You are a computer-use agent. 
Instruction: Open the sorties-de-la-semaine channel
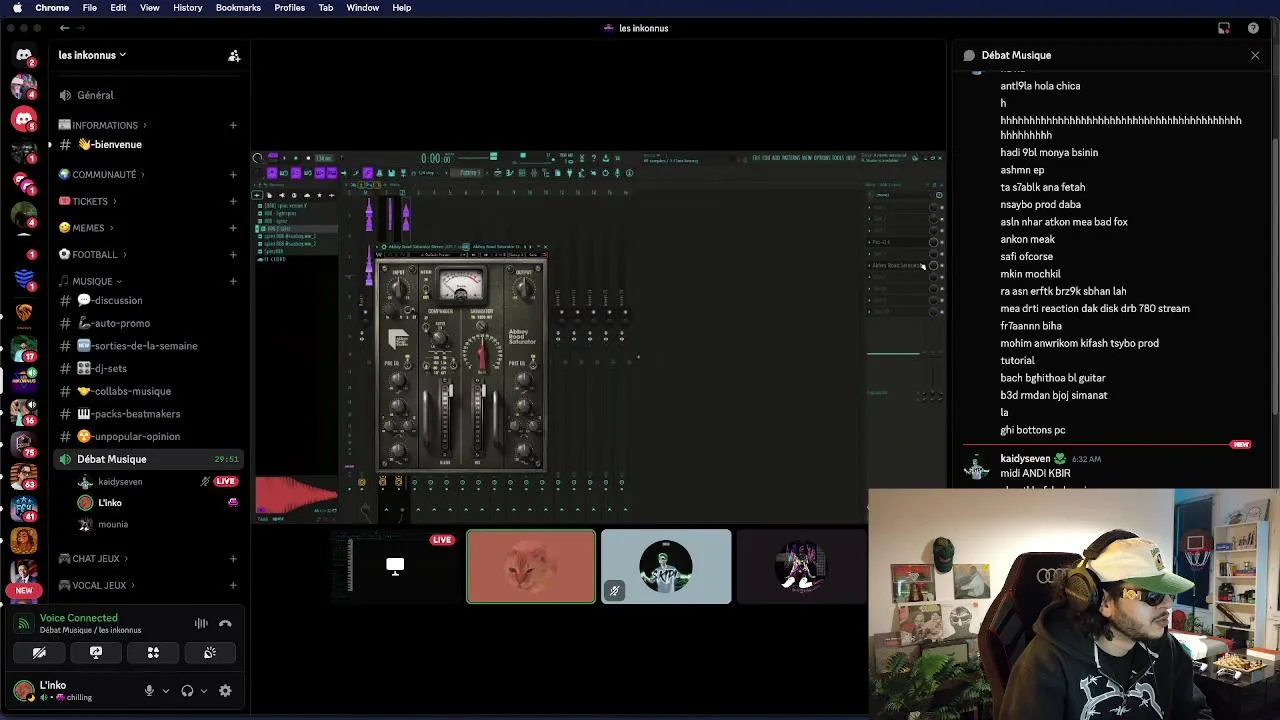(147, 346)
